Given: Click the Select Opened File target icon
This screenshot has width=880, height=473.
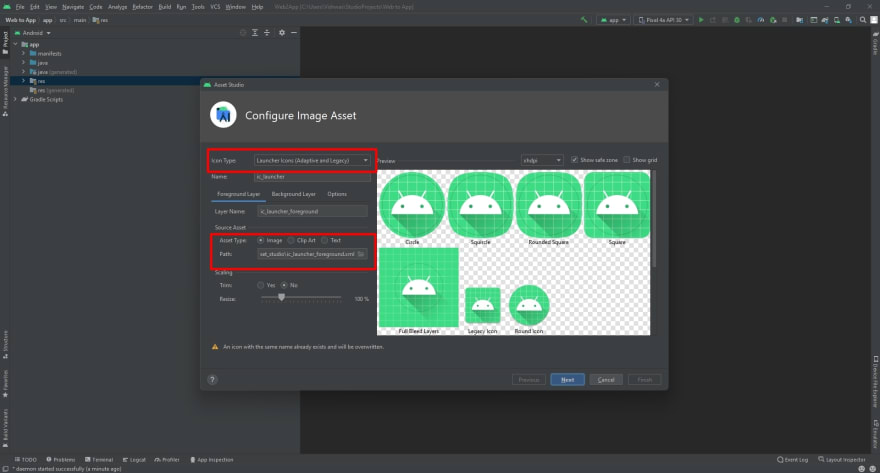Looking at the screenshot, I should click(243, 33).
